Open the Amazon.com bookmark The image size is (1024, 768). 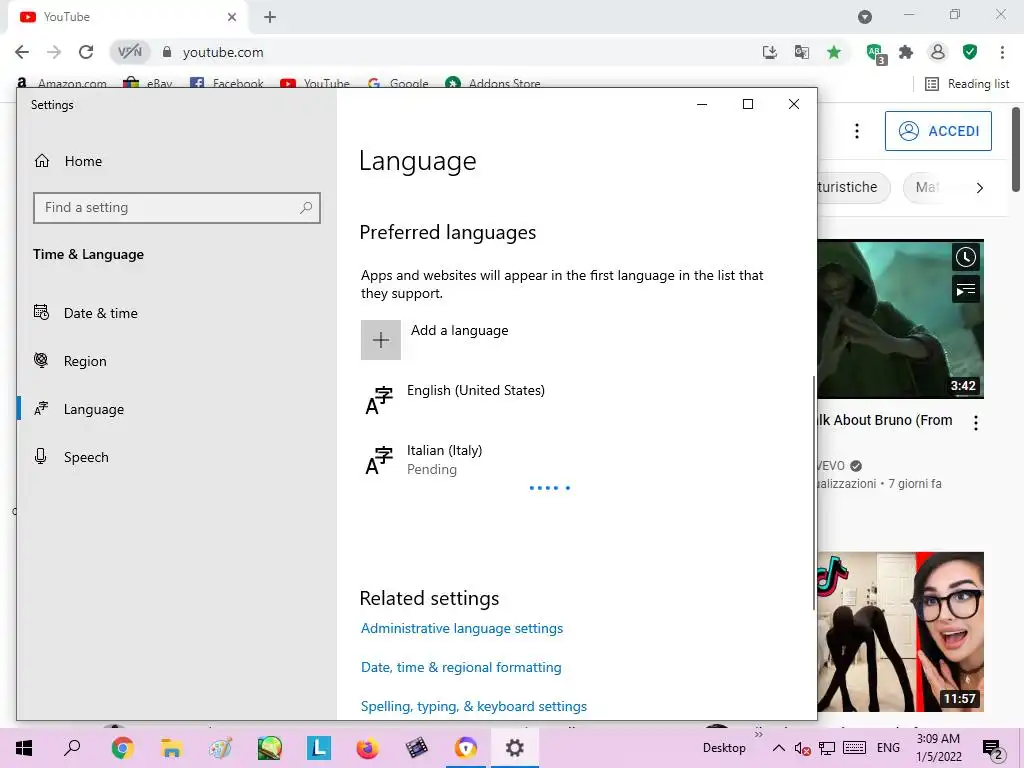pos(61,84)
